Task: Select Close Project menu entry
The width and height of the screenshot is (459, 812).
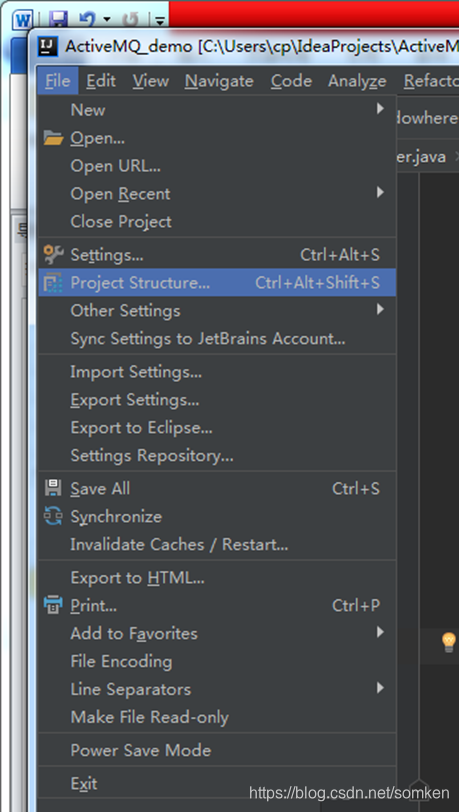Action: 217,222
